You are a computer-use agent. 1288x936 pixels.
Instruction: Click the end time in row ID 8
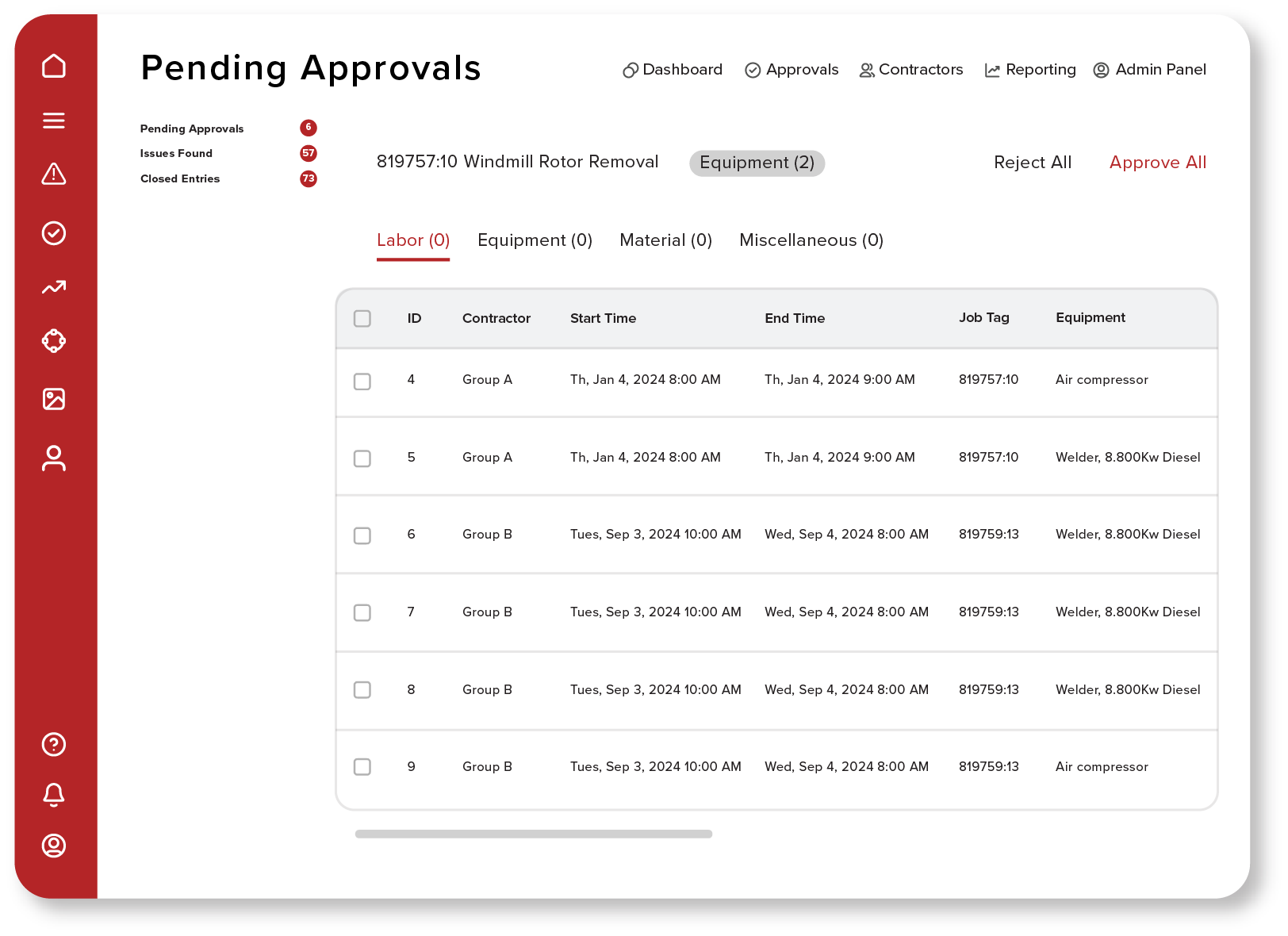point(846,690)
